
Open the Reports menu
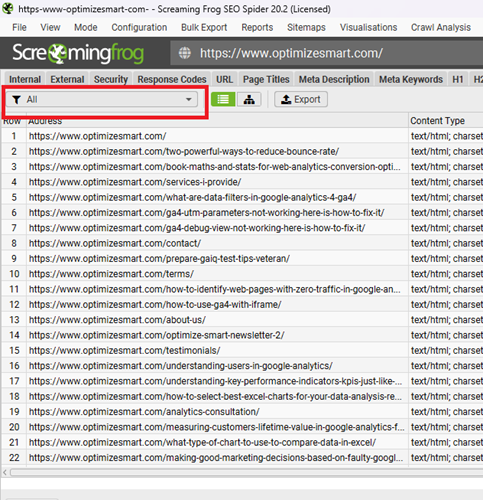click(257, 27)
